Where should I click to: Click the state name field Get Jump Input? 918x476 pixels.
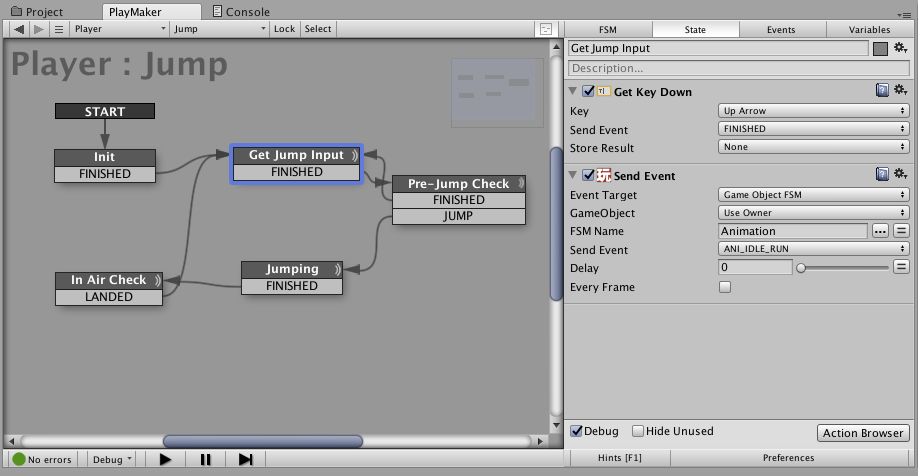718,49
